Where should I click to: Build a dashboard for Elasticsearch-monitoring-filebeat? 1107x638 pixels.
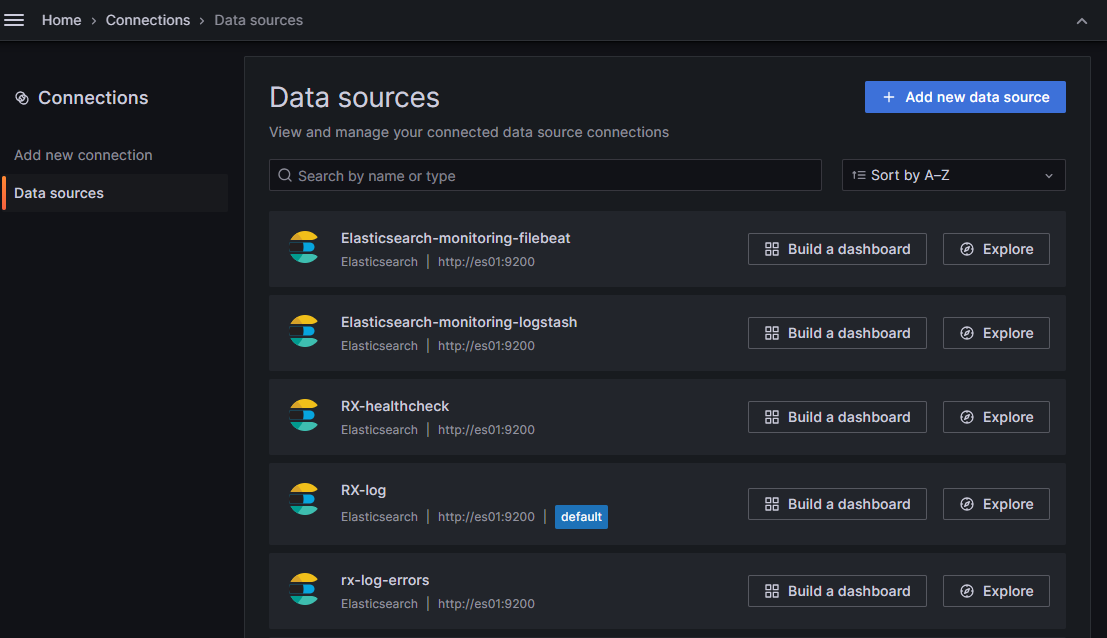click(837, 249)
